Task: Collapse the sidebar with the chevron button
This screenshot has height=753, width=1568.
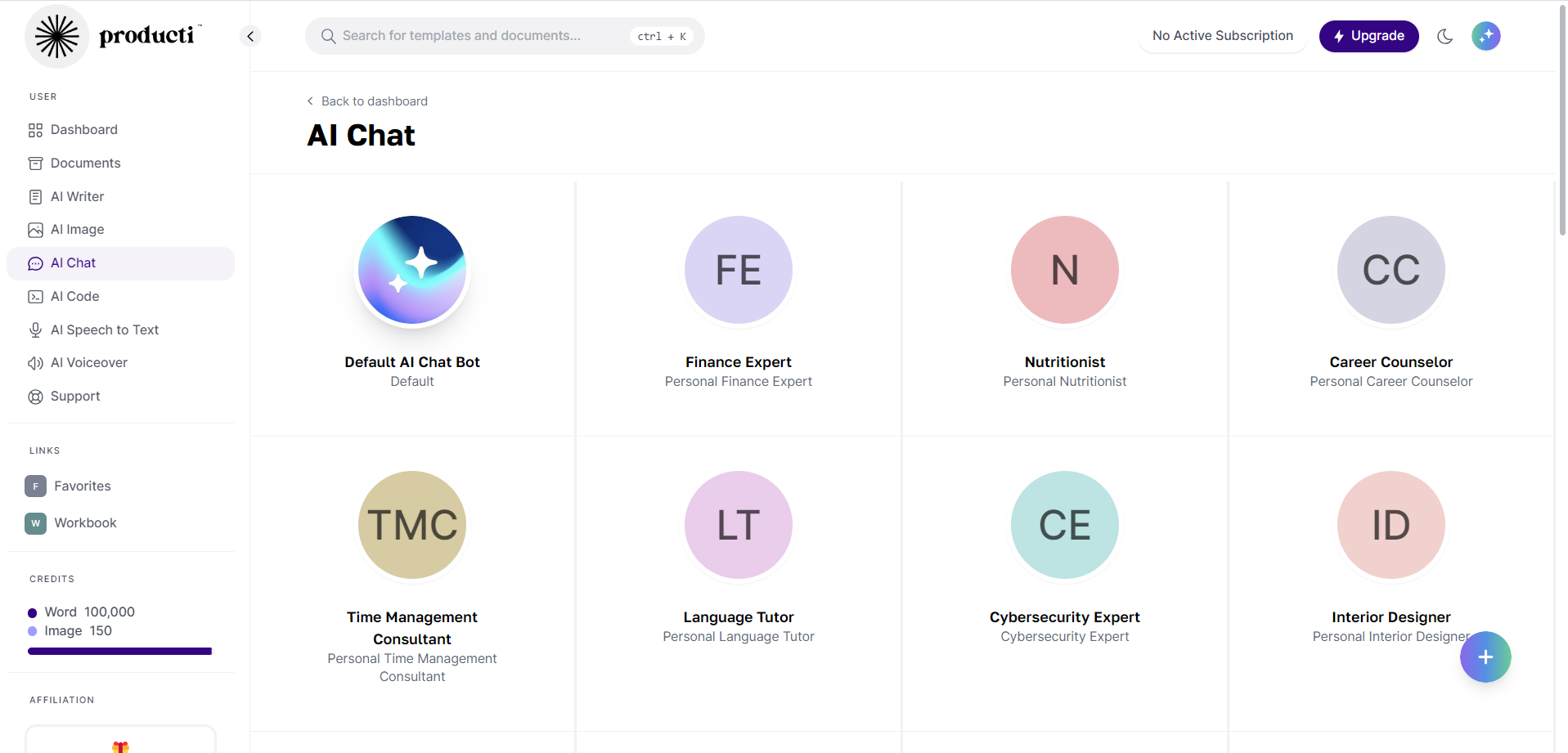Action: coord(250,36)
